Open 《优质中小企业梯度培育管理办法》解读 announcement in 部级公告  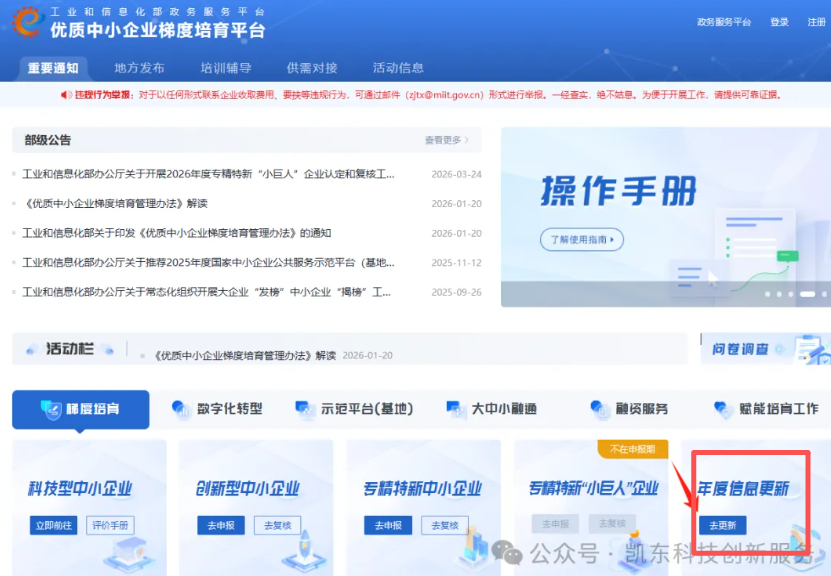click(114, 203)
